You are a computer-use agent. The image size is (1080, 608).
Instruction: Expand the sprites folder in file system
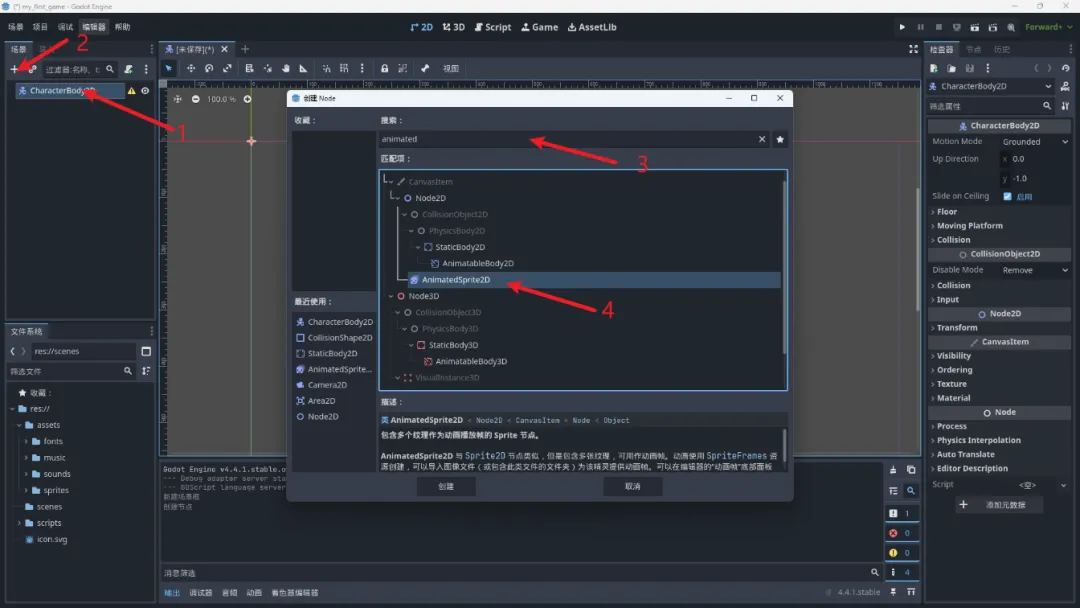[x=26, y=490]
